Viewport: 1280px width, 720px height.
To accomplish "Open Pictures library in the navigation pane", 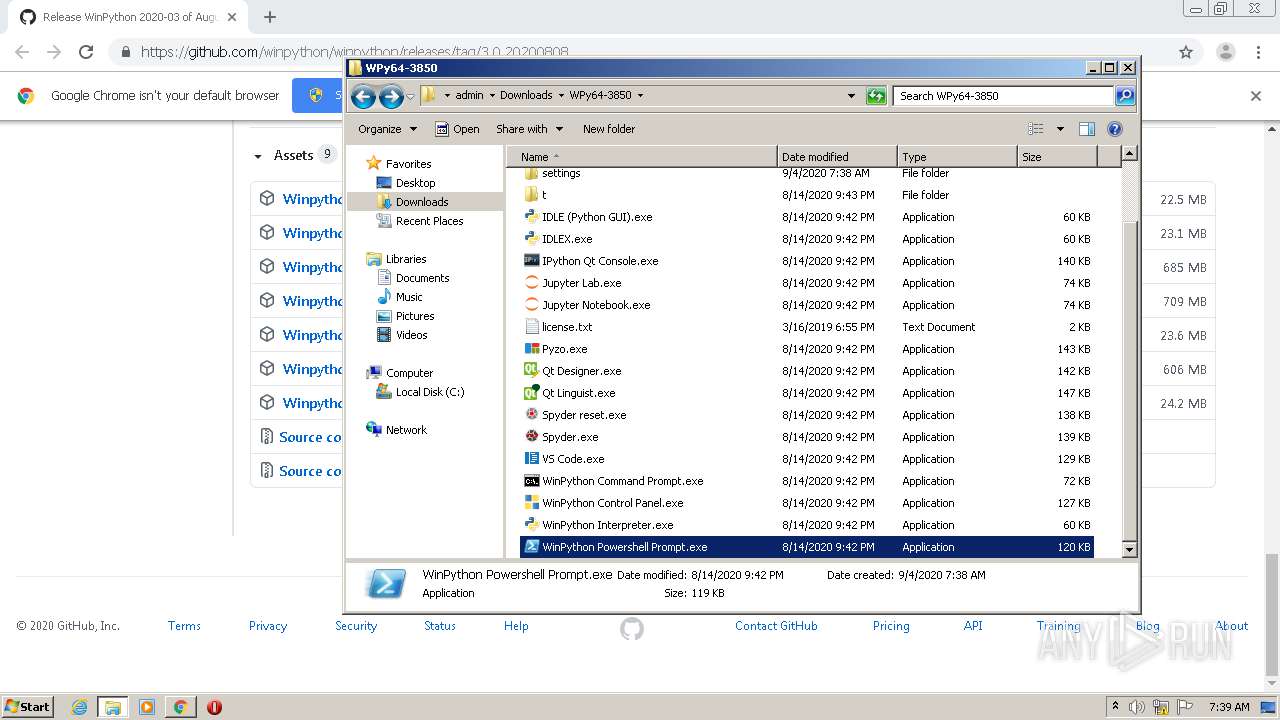I will point(415,316).
